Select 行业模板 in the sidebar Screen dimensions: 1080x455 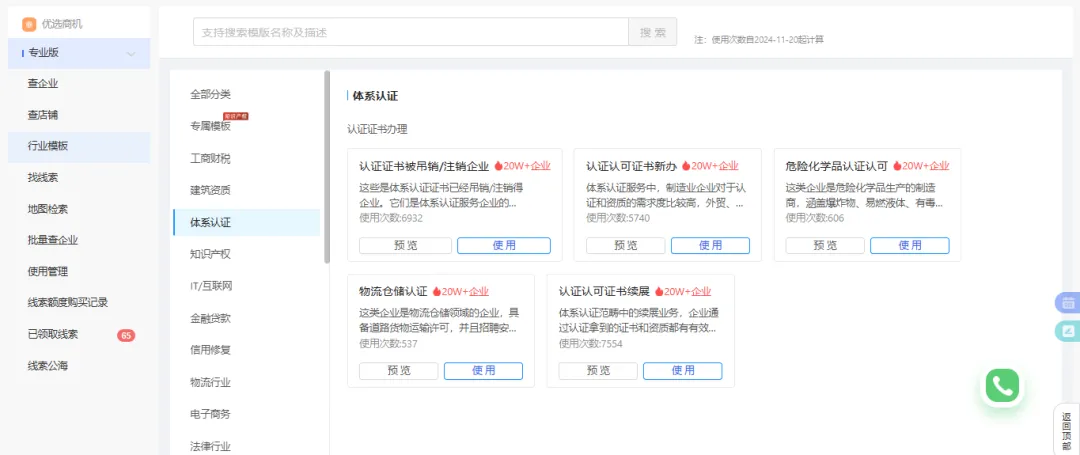tap(79, 147)
